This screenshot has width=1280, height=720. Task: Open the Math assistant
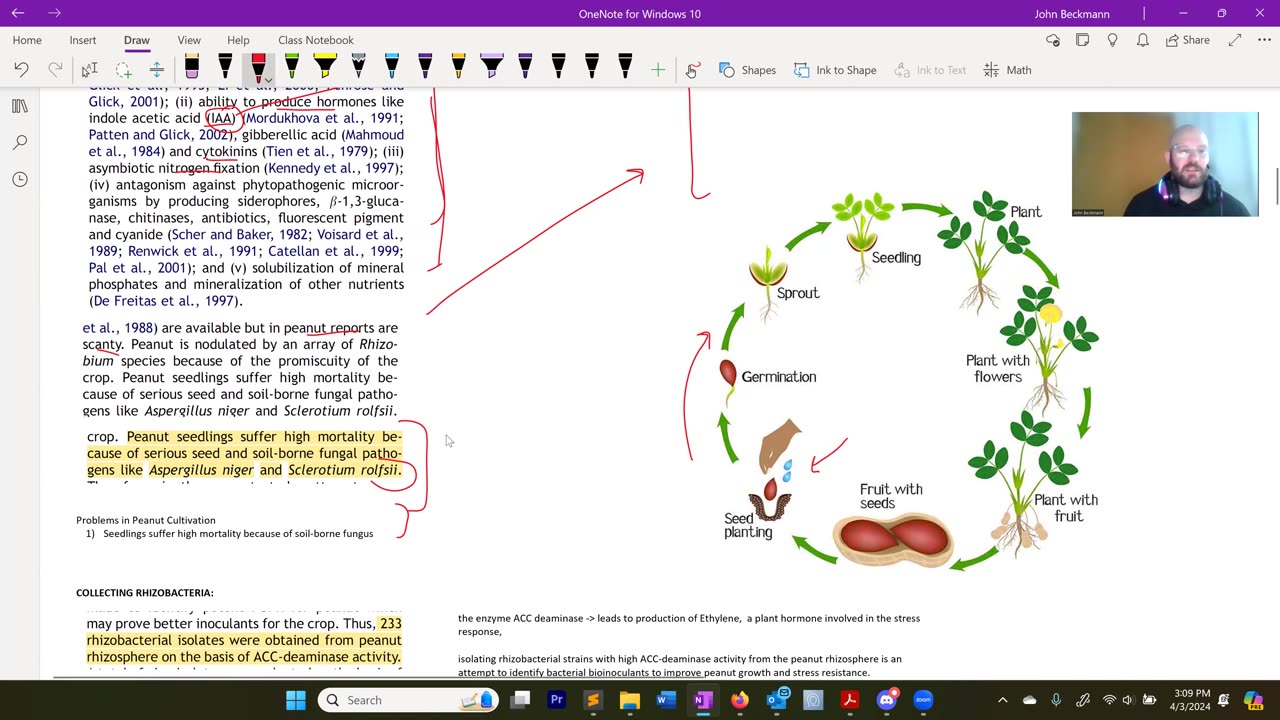point(1007,70)
